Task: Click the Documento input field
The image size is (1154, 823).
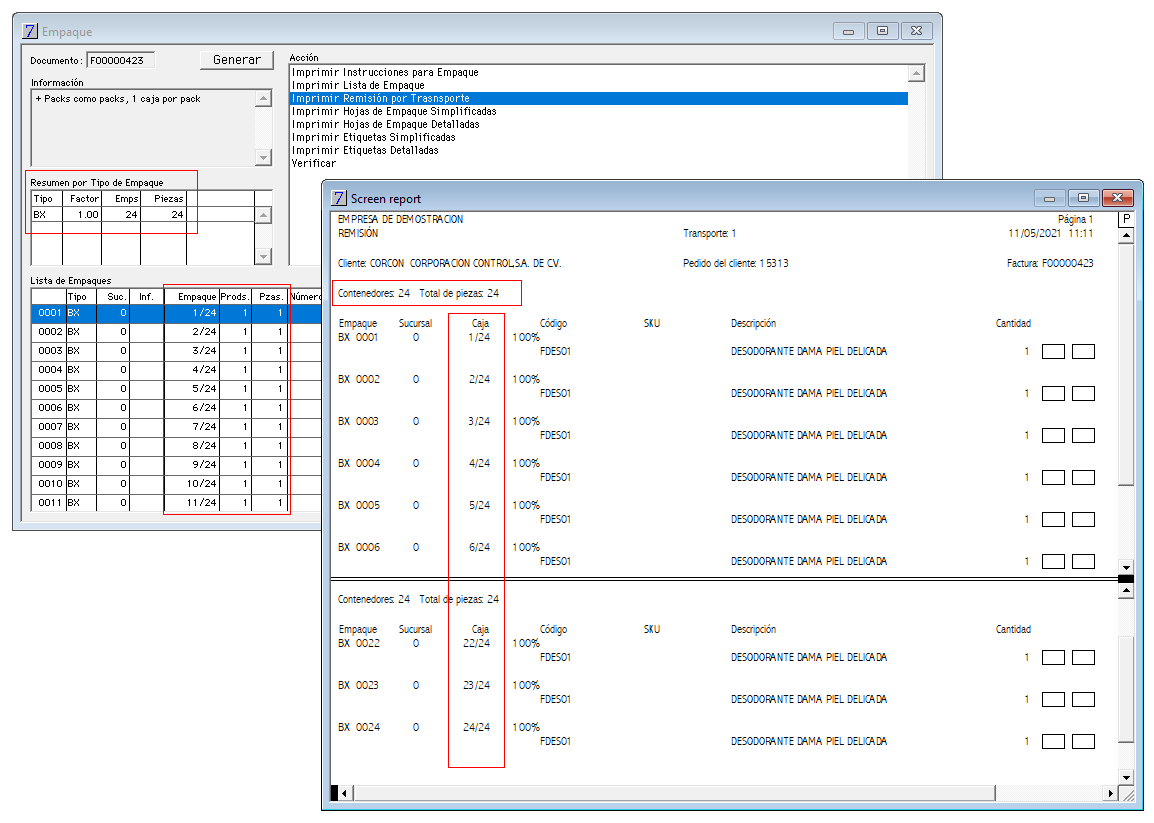Action: pos(121,60)
